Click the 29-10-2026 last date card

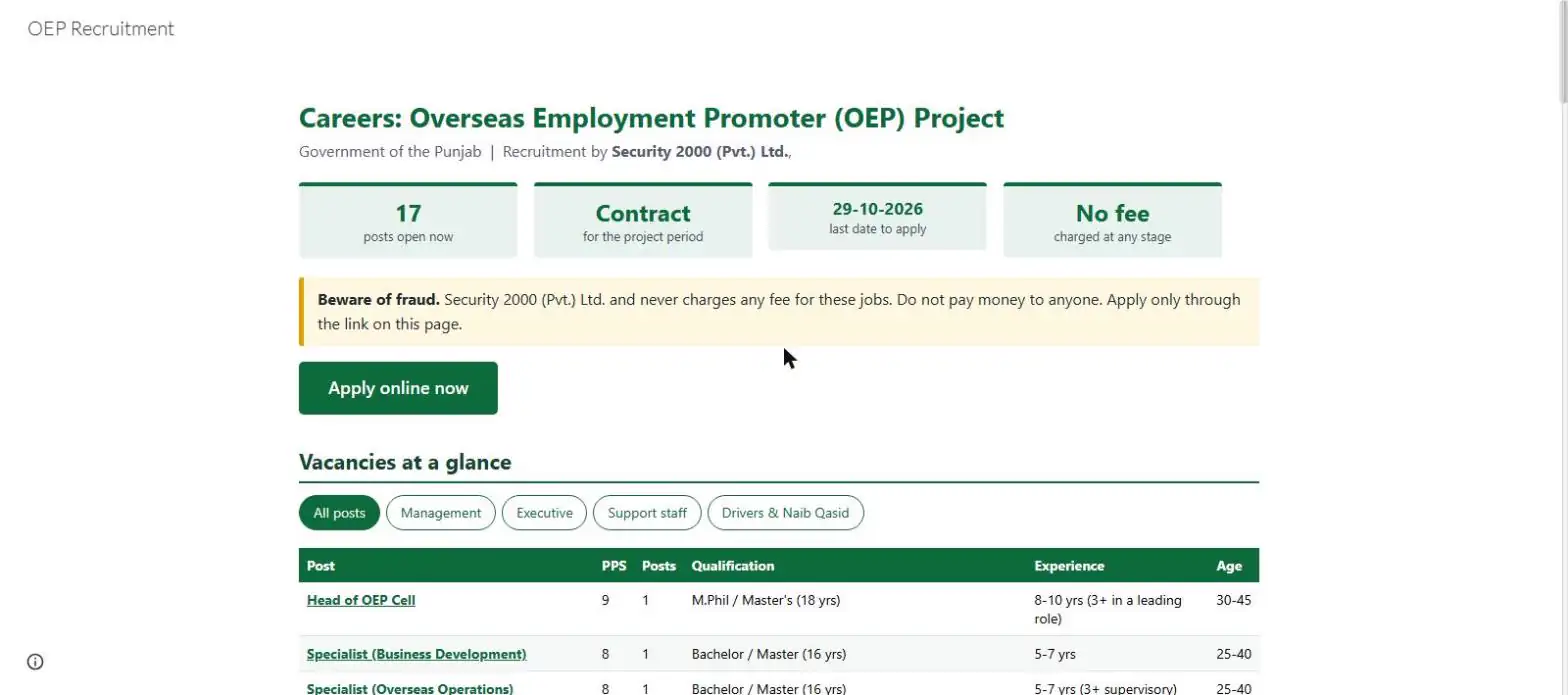(x=877, y=217)
